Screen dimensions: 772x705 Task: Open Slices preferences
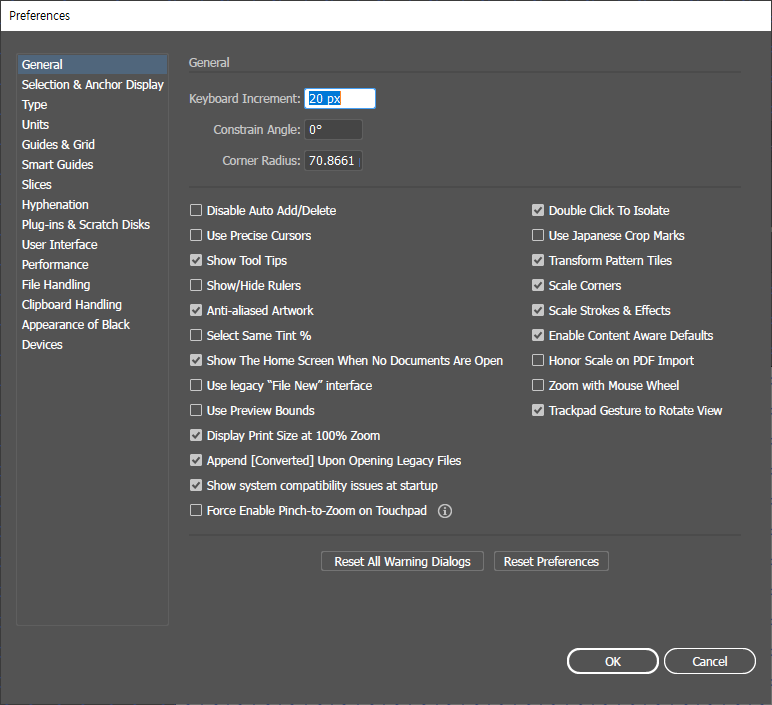(x=93, y=185)
